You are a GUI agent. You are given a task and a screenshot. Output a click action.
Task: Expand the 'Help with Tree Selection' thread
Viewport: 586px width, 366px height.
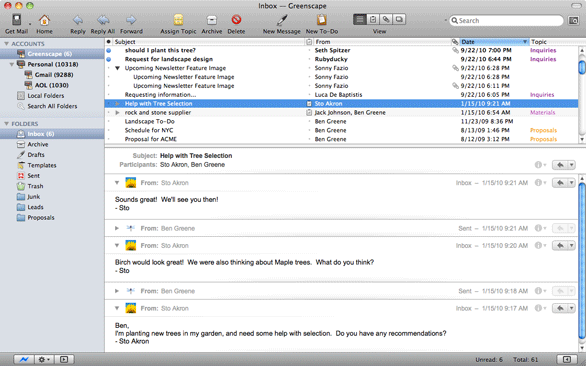(117, 104)
